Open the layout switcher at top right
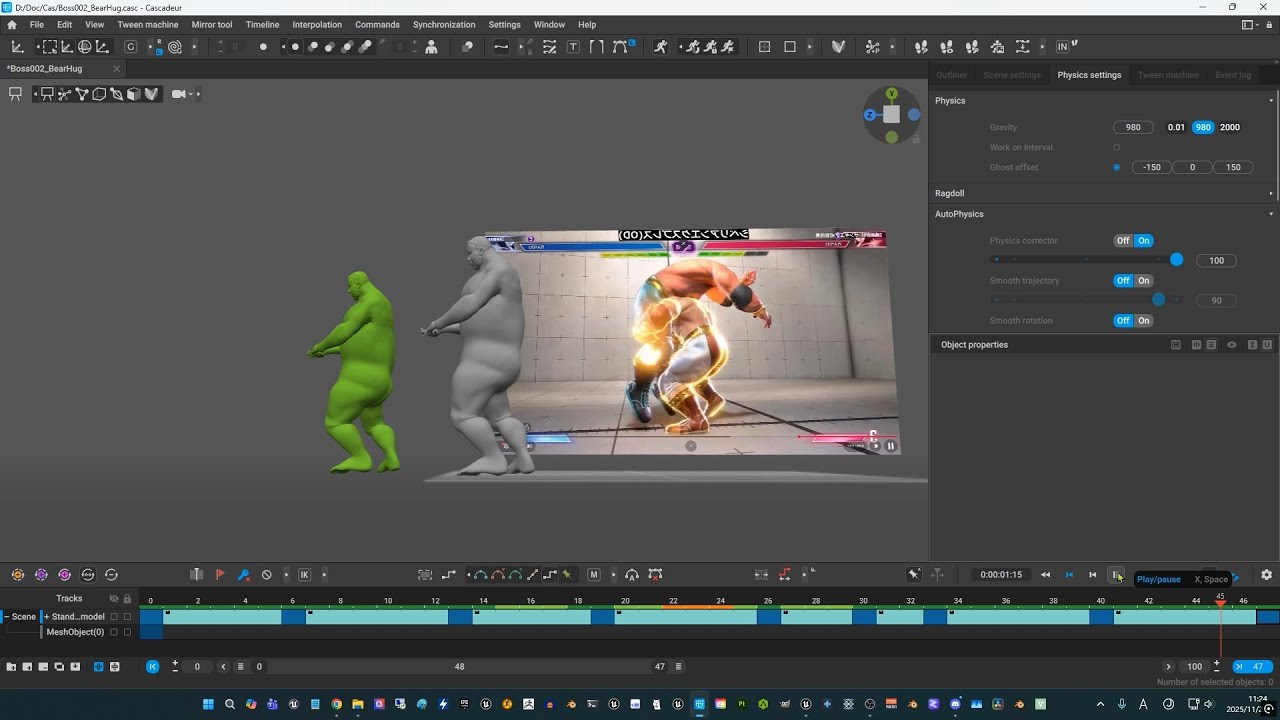Screen dimensions: 1280x720 click(1248, 25)
